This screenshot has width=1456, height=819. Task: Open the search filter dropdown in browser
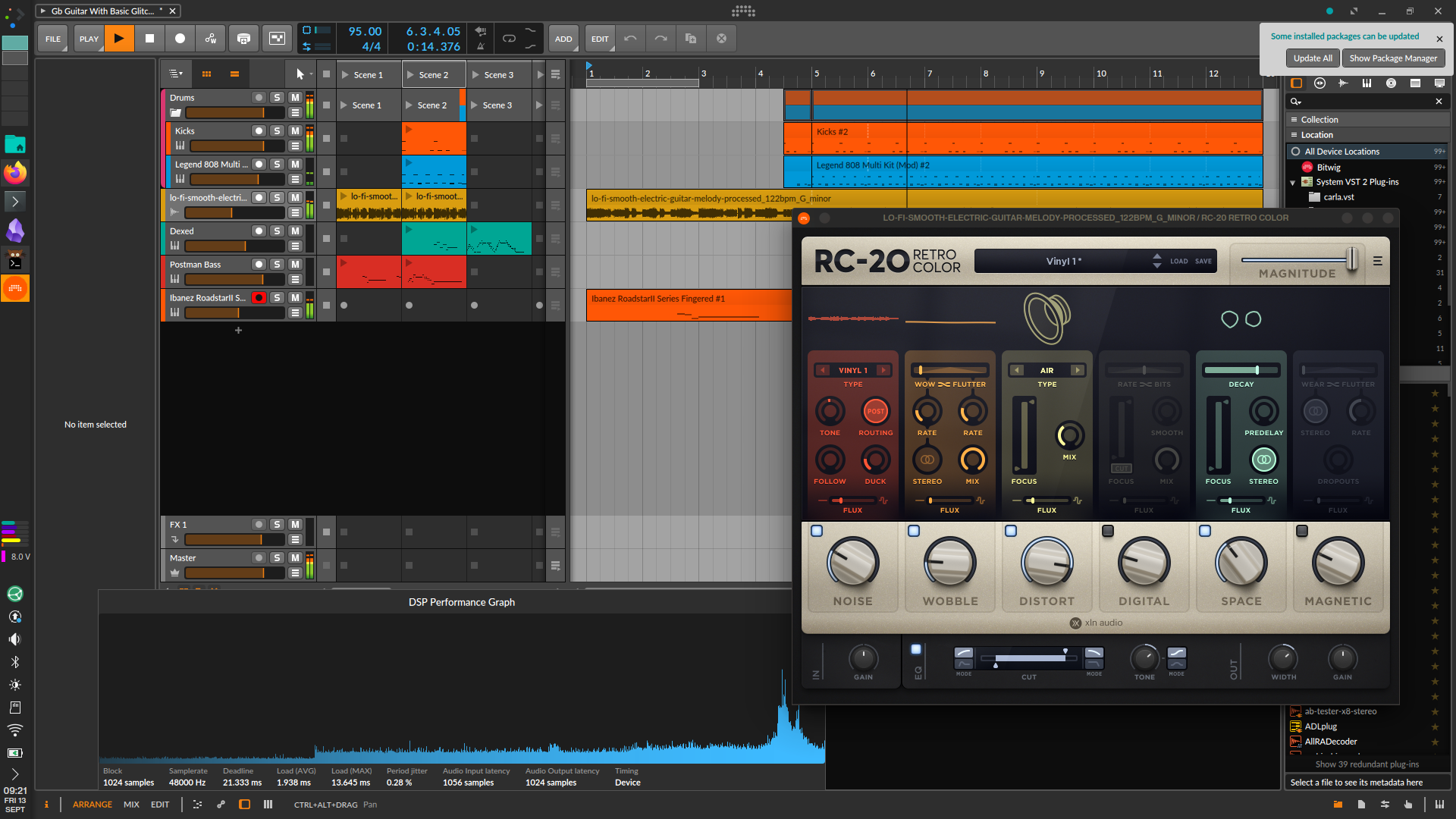(x=1296, y=102)
